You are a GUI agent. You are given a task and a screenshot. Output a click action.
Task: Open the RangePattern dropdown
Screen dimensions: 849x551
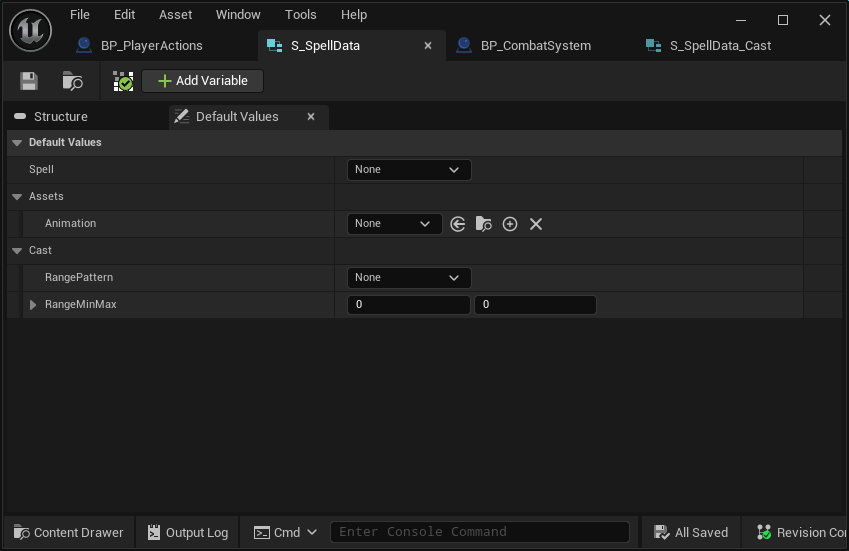point(409,278)
